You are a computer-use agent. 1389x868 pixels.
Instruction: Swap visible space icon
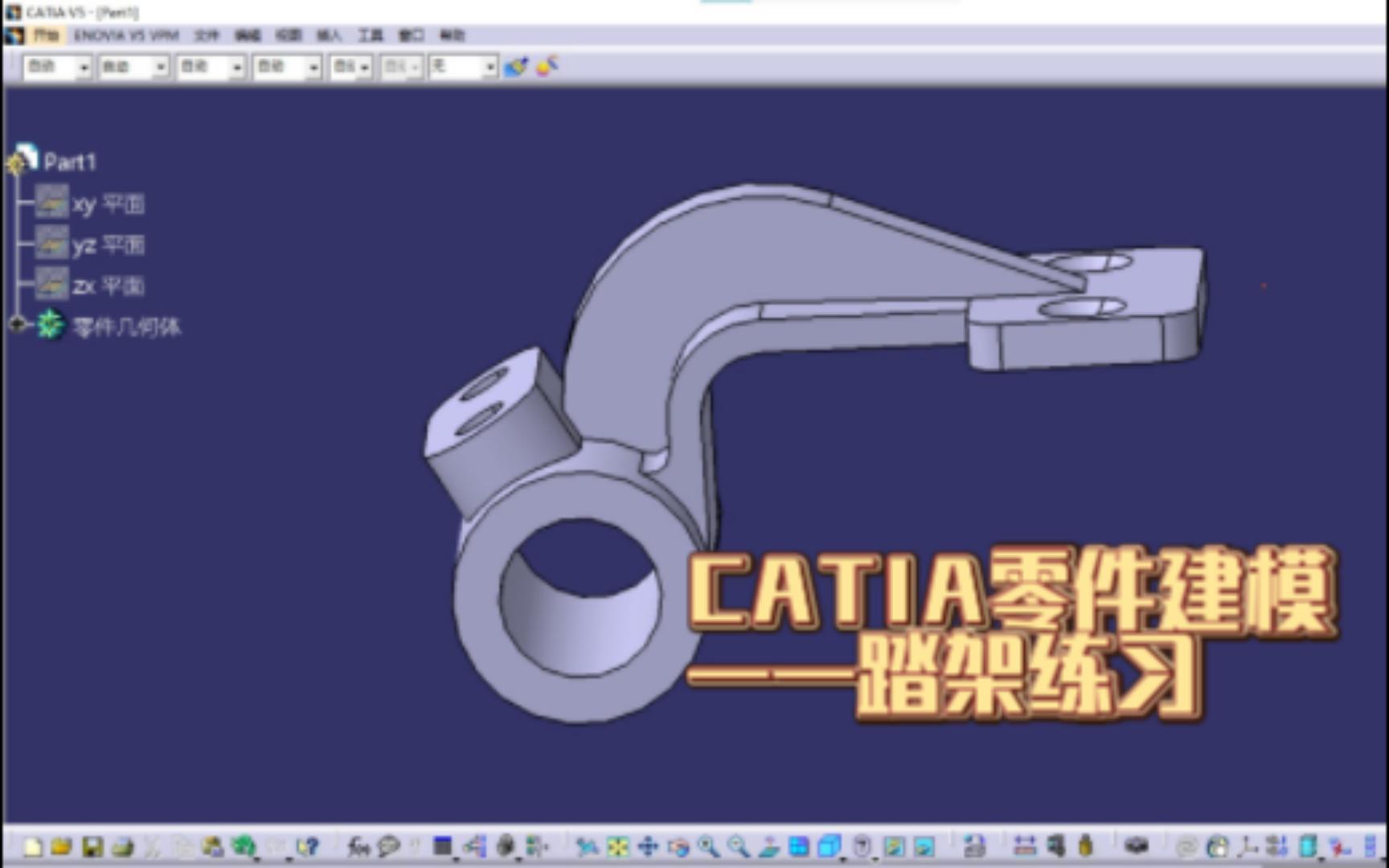tap(924, 846)
